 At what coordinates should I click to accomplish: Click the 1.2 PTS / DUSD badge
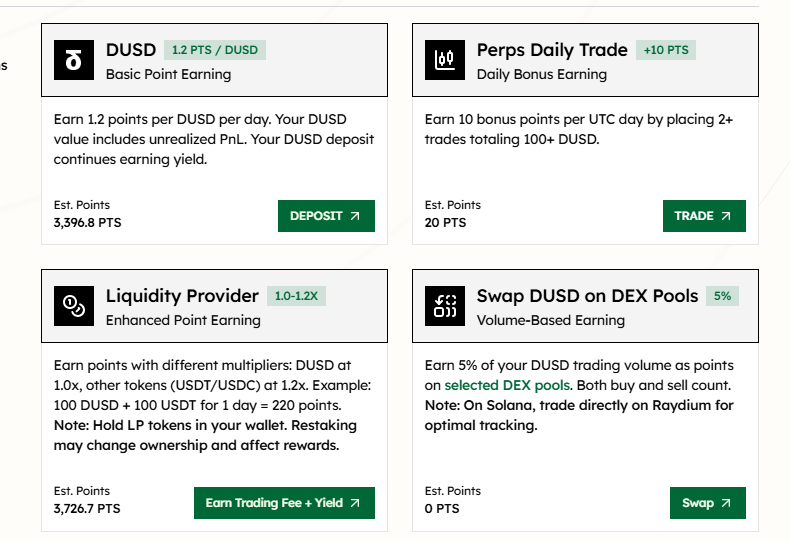[215, 50]
